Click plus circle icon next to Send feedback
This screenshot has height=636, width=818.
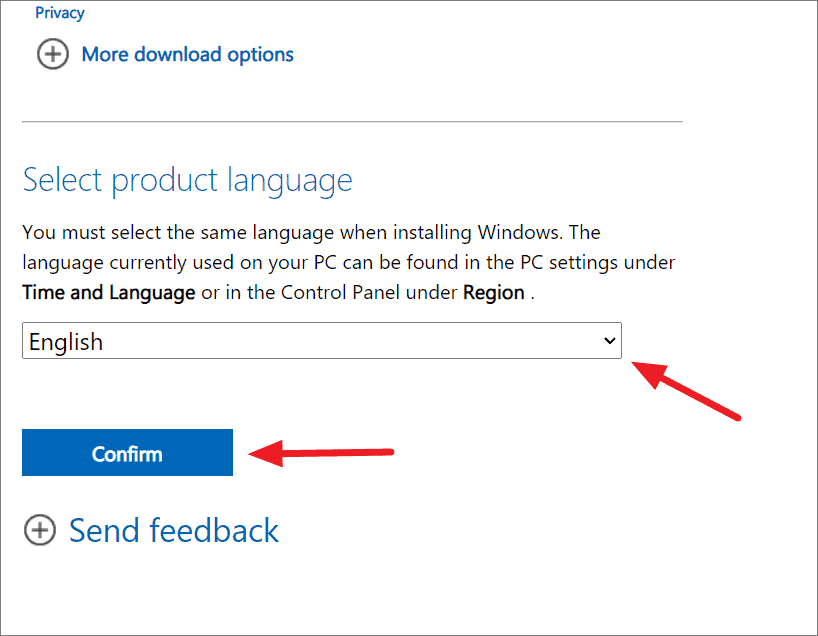pyautogui.click(x=40, y=530)
